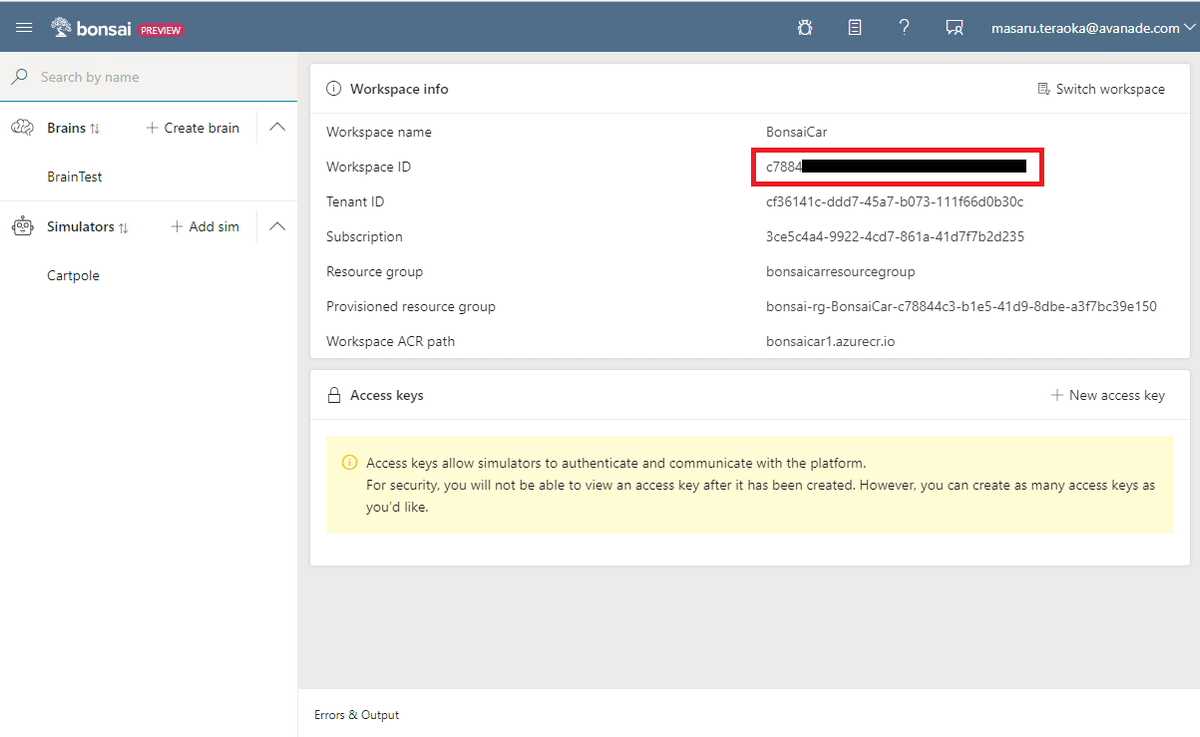
Task: Open the bug report icon
Action: [x=805, y=28]
